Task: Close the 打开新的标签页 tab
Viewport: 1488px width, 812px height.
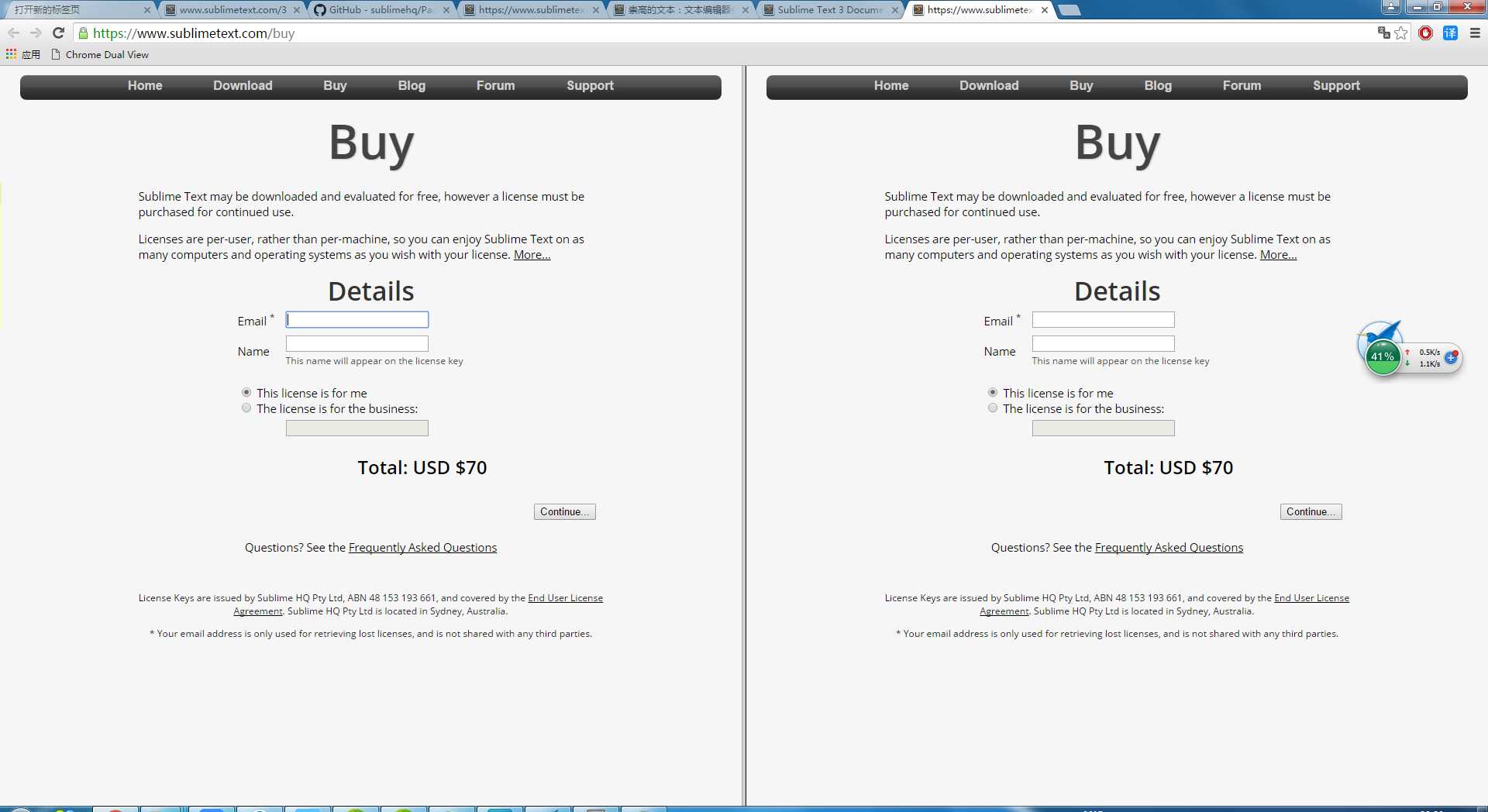Action: coord(147,10)
